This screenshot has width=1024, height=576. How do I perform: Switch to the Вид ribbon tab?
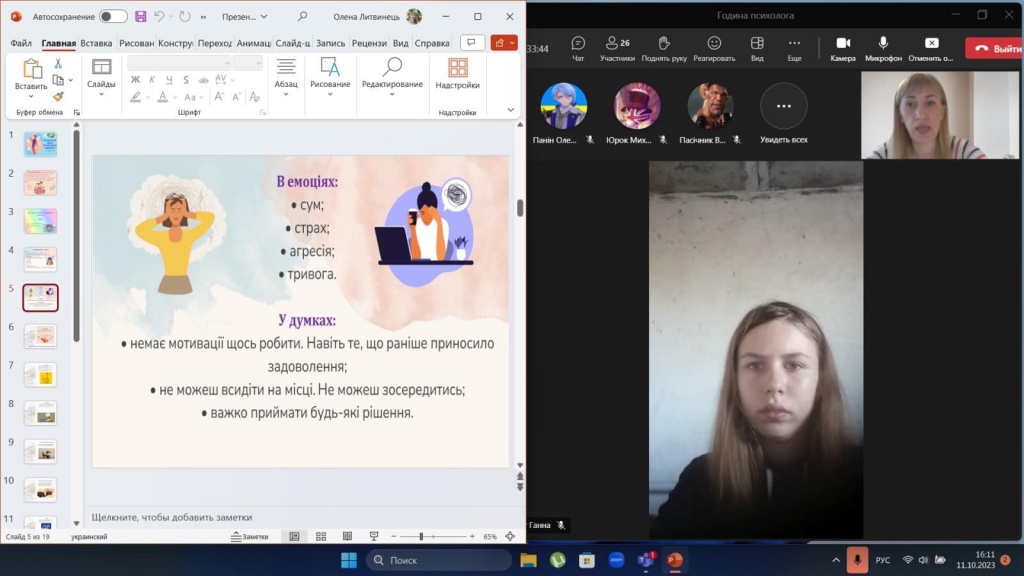tap(400, 43)
